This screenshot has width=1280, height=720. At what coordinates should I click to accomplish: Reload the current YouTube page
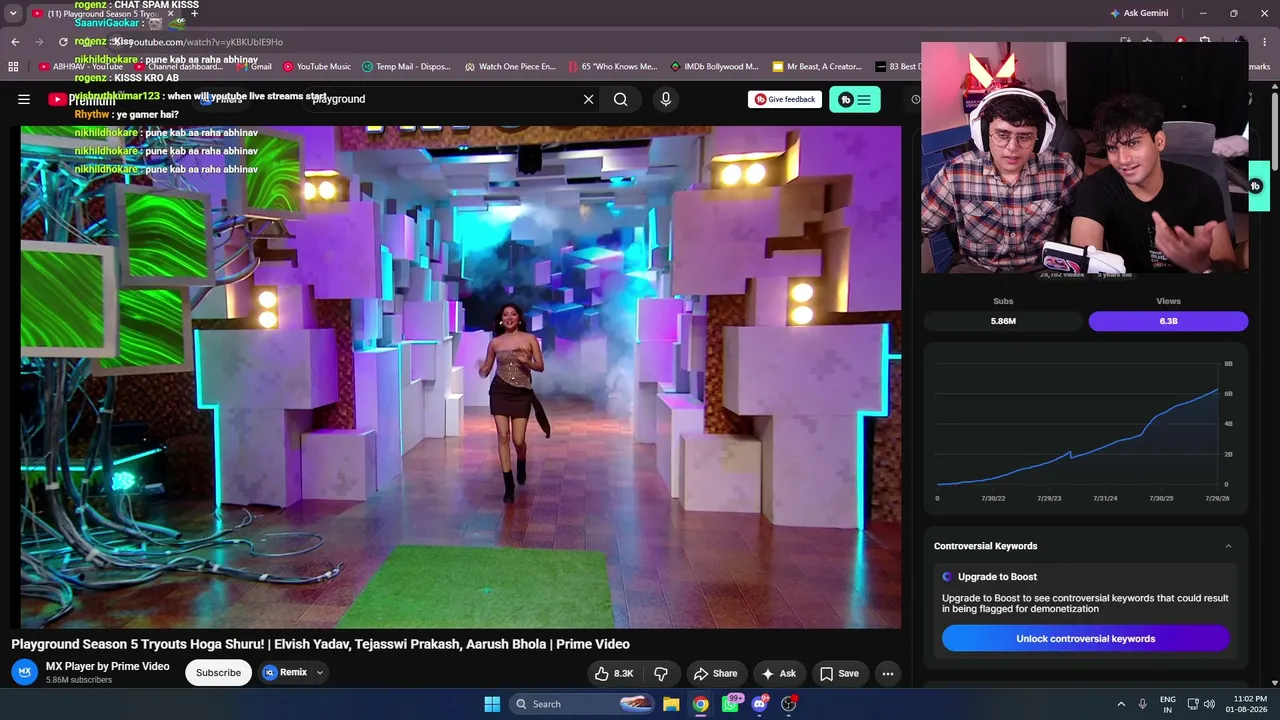coord(63,42)
